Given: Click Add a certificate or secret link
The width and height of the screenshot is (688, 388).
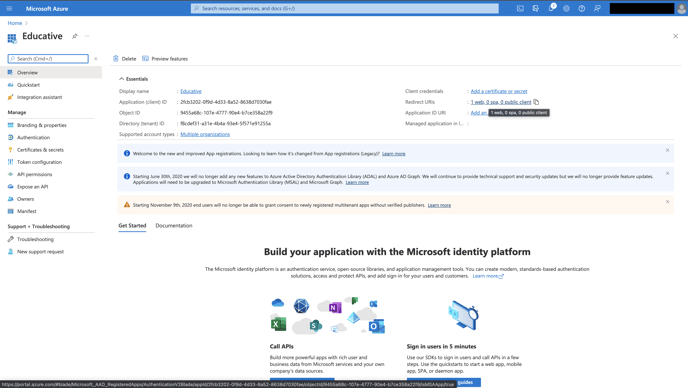Looking at the screenshot, I should [x=499, y=91].
